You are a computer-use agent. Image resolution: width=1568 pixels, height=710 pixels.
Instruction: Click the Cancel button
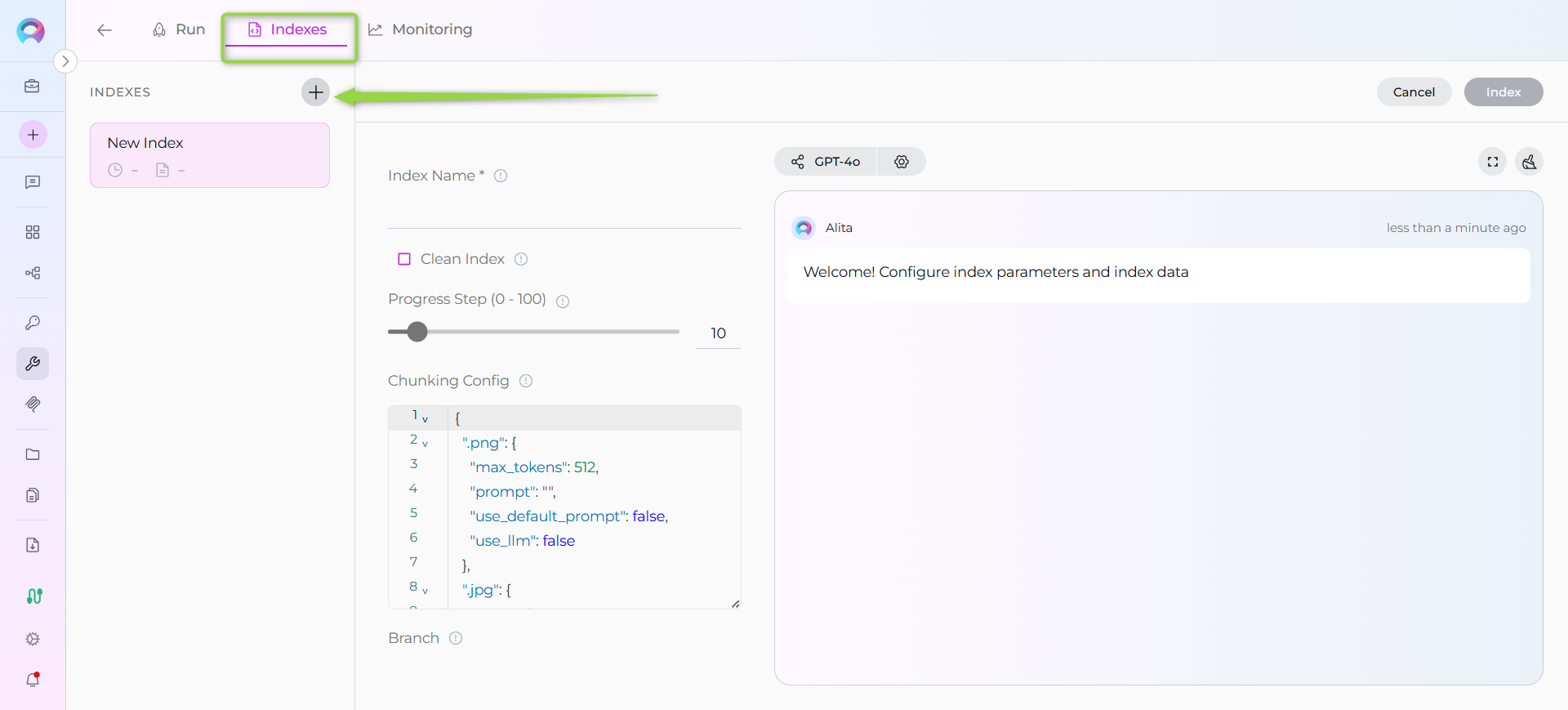point(1413,92)
